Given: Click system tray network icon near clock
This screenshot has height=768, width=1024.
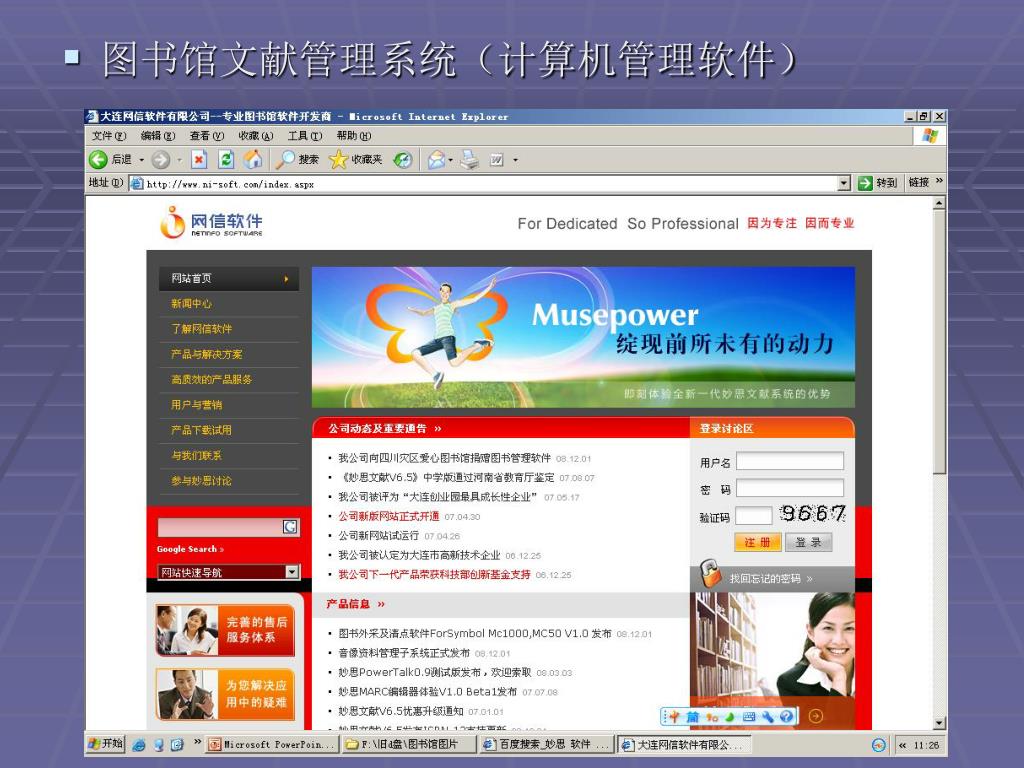Looking at the screenshot, I should point(878,745).
